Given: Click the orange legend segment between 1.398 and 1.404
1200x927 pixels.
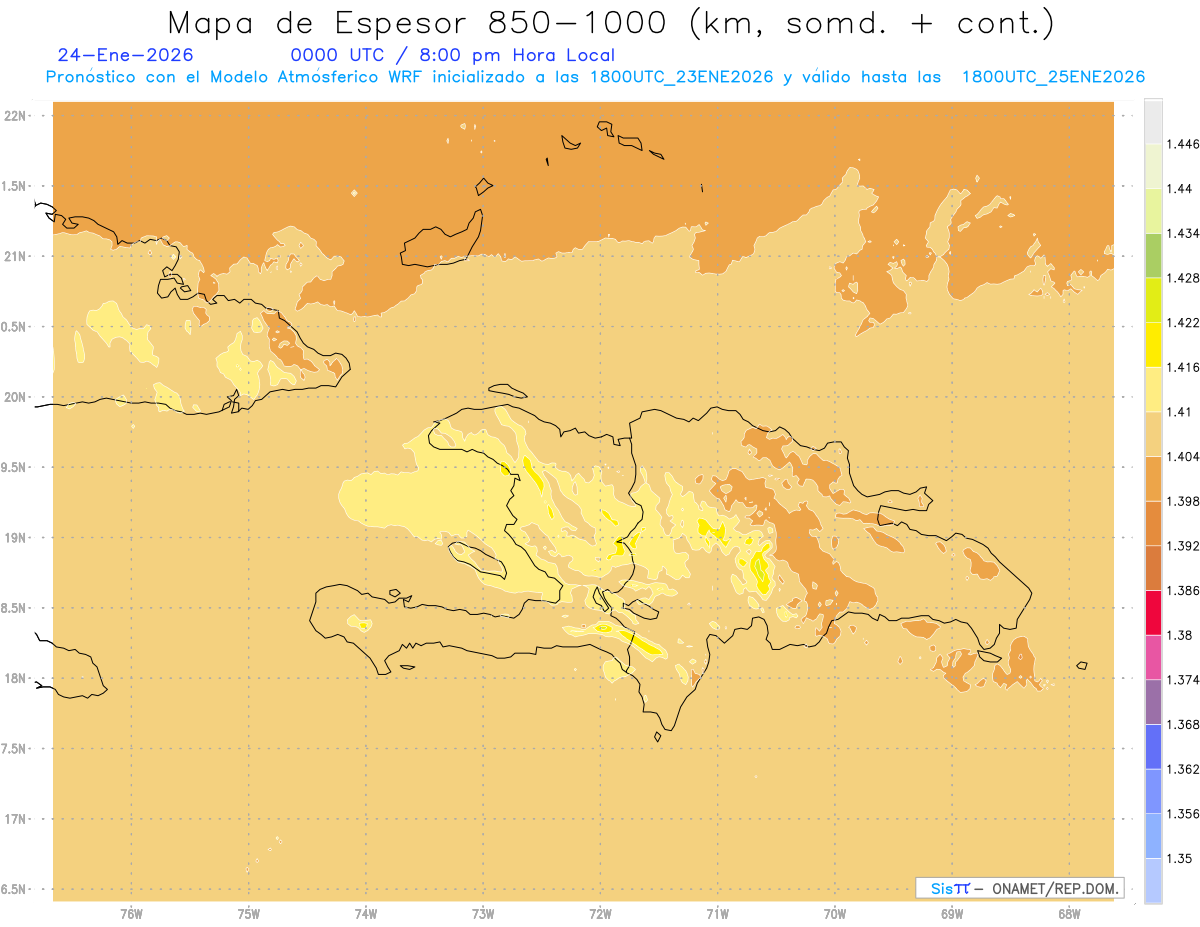Looking at the screenshot, I should (x=1153, y=478).
